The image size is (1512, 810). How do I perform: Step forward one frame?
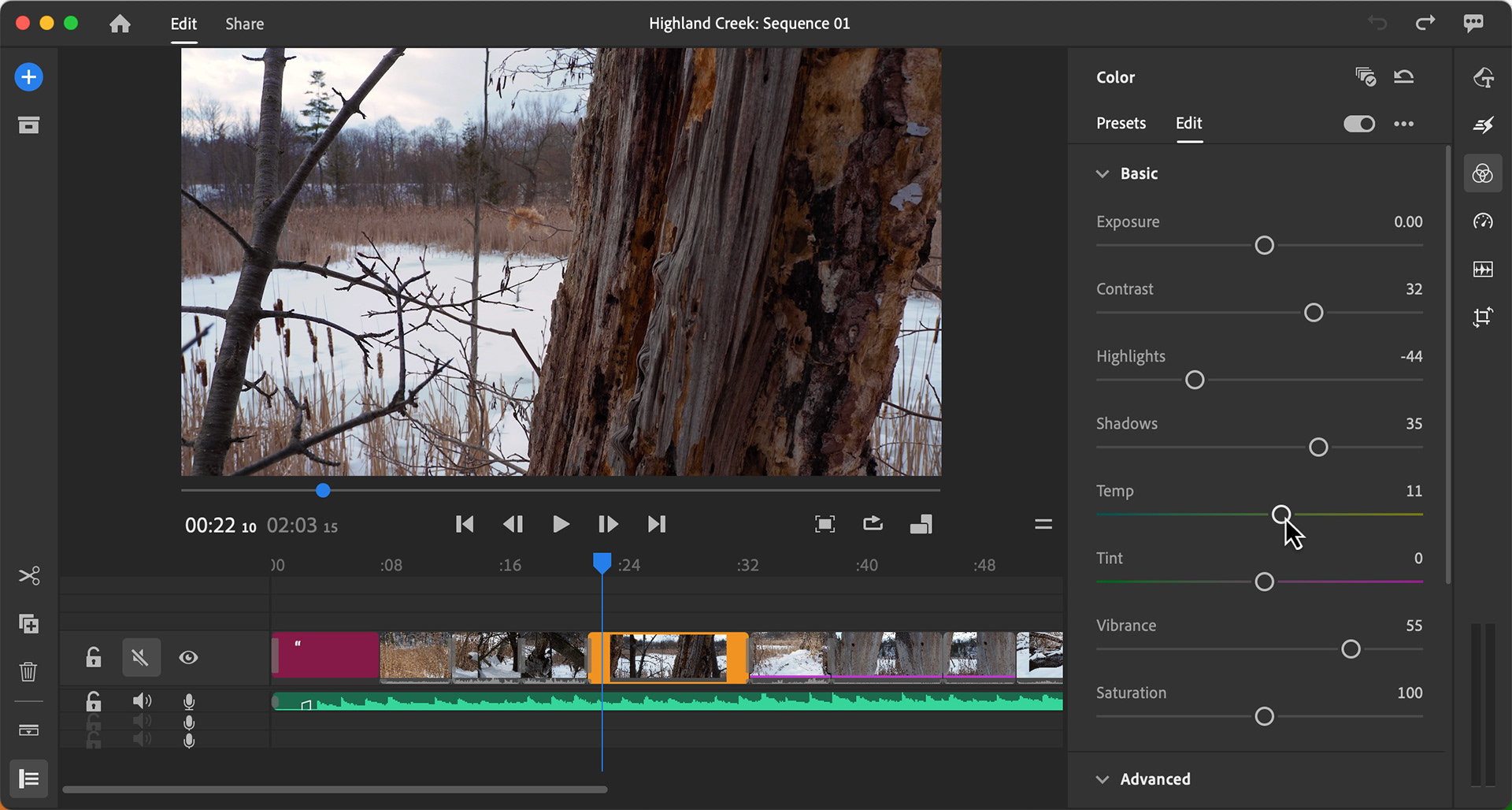608,524
